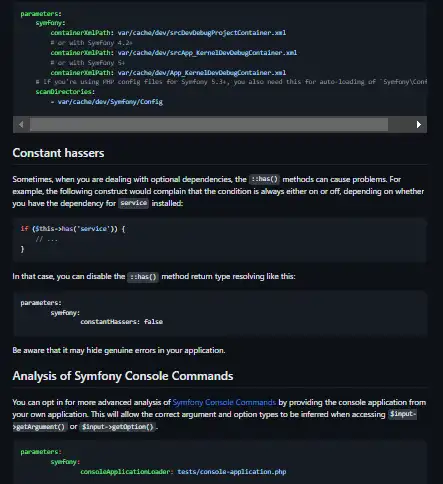This screenshot has width=443, height=484.
Task: Click the '::has()' code after 'disable the'
Action: 143,277
